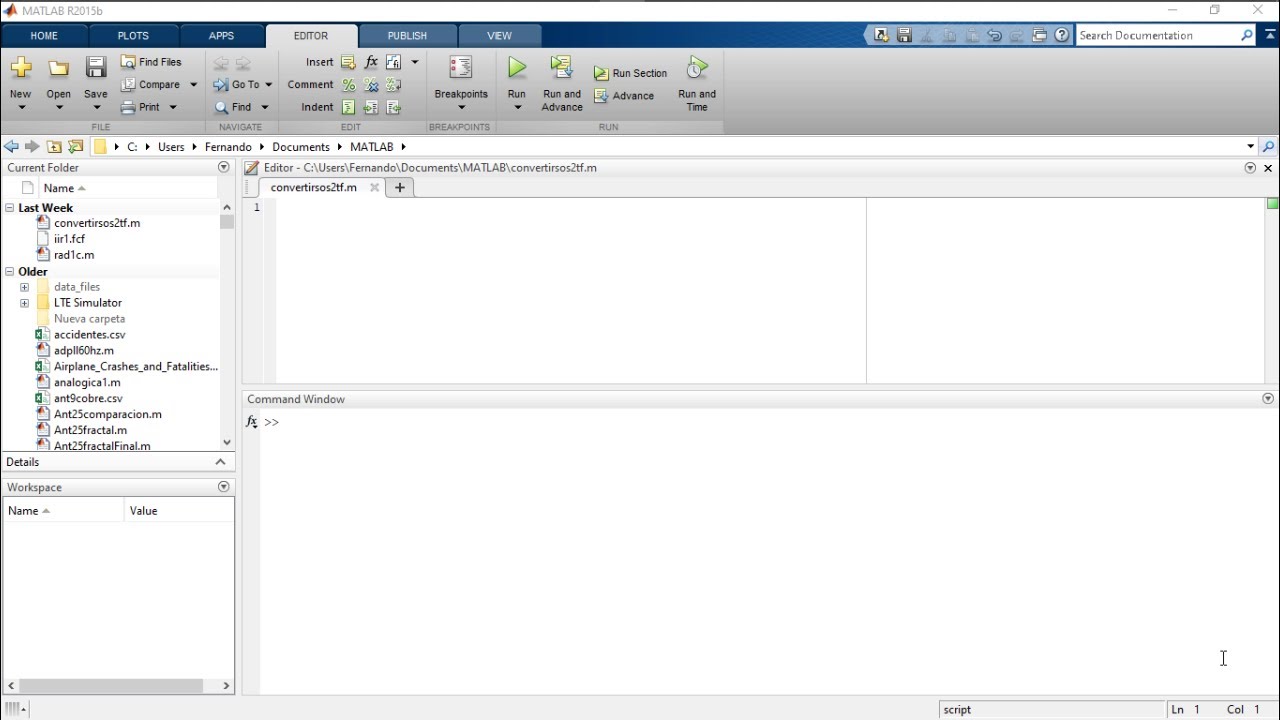Expand the LTE Simulator folder

pos(24,303)
